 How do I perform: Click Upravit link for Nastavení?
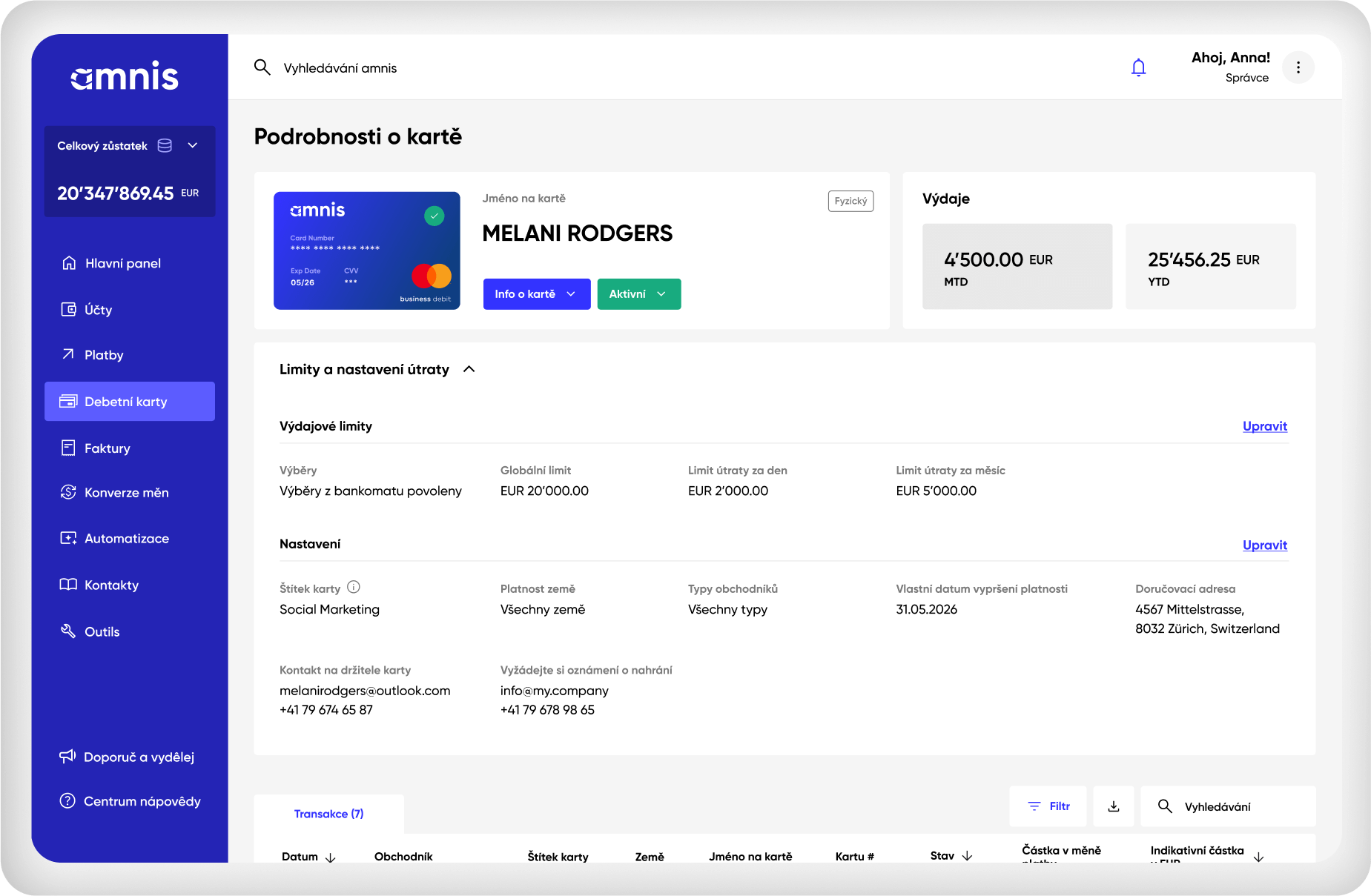click(1264, 545)
